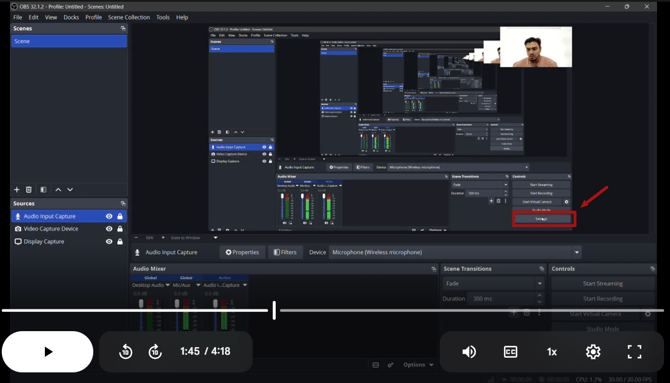Hide the Audio Input Capture source with eye icon

pos(109,216)
